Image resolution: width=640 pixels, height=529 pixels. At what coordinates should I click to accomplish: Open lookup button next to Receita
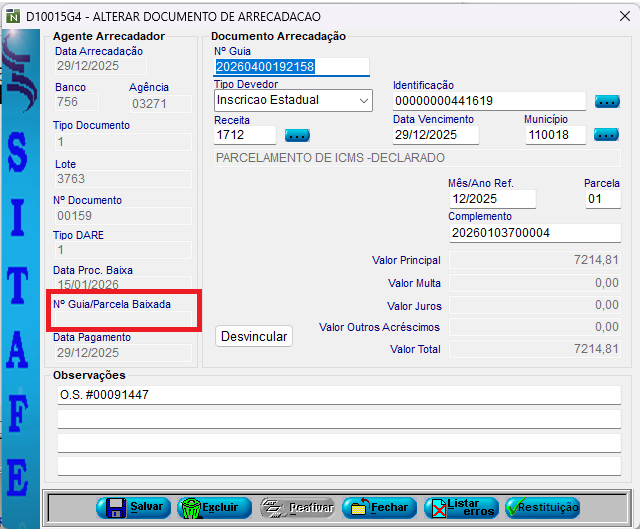[x=297, y=135]
